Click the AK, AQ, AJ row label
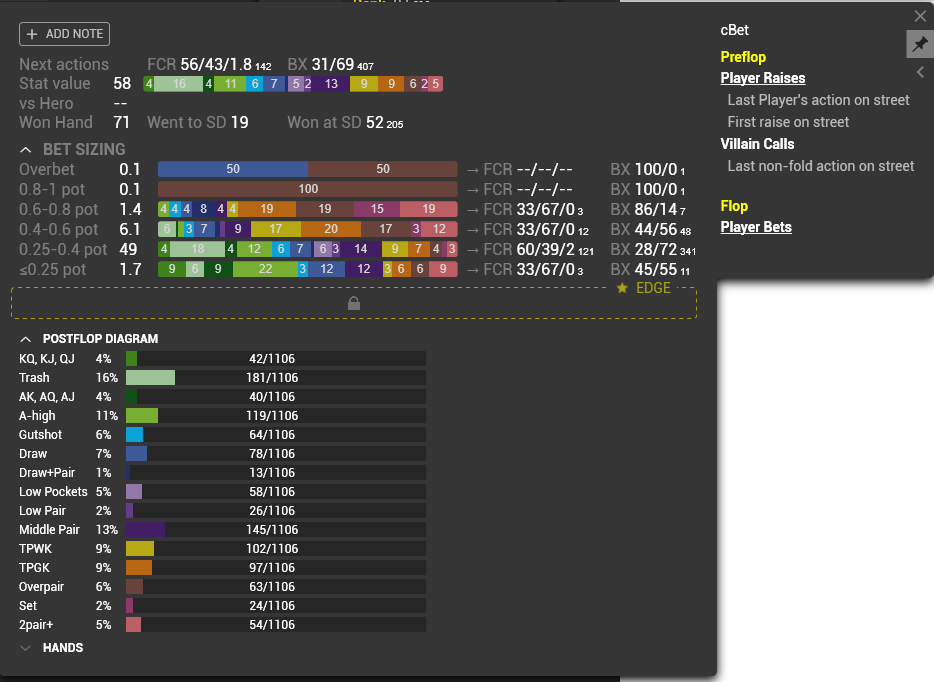The width and height of the screenshot is (934, 682). [x=47, y=397]
